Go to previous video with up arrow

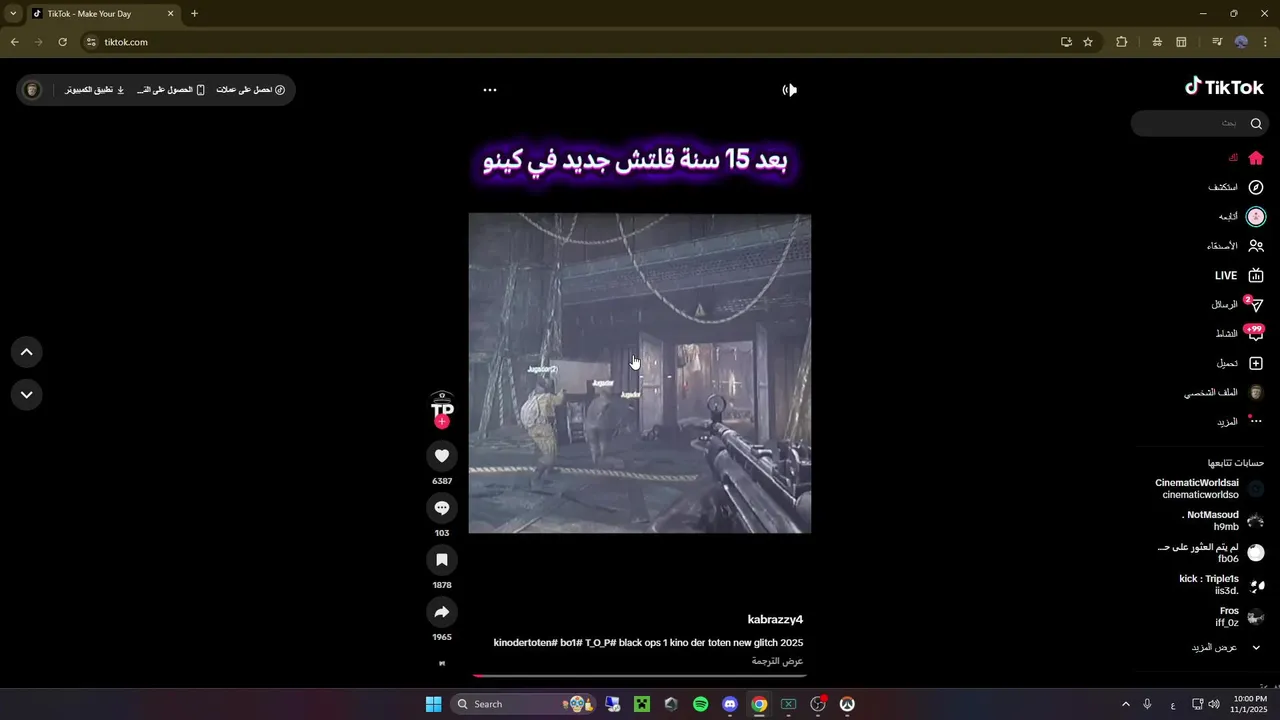[x=27, y=352]
